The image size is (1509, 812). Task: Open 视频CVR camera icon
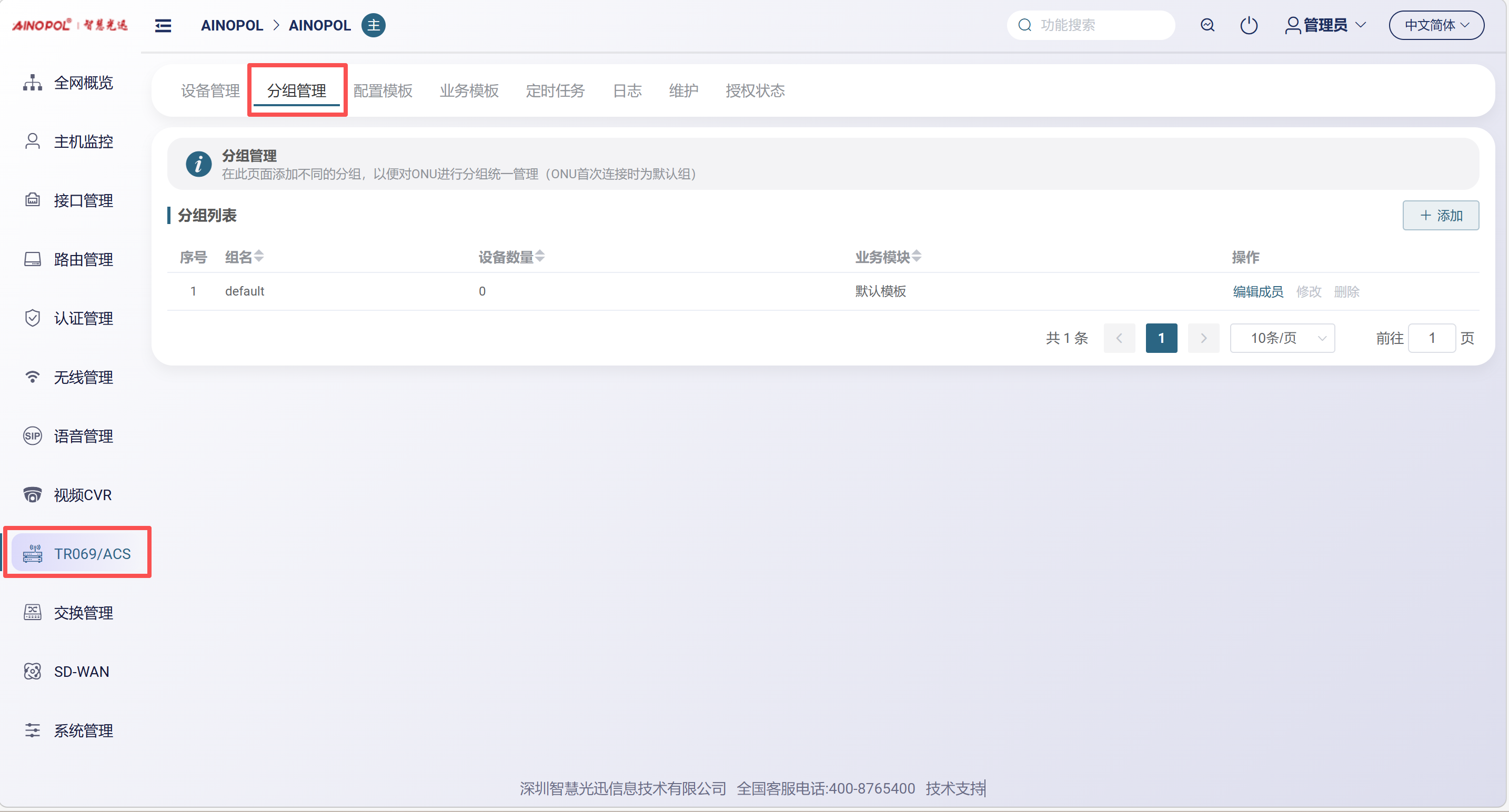[x=32, y=495]
